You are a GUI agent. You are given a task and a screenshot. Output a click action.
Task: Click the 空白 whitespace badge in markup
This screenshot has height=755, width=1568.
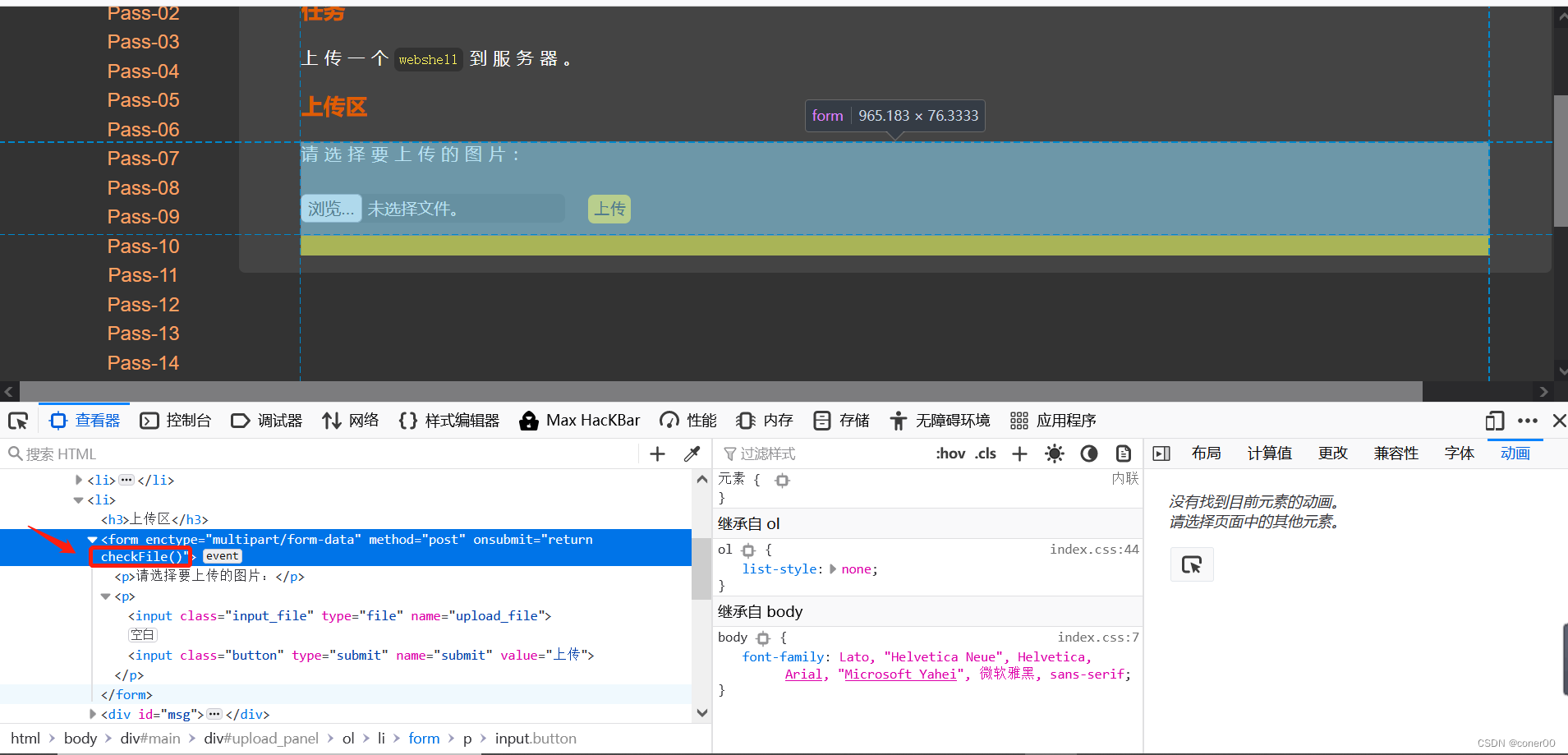[142, 634]
